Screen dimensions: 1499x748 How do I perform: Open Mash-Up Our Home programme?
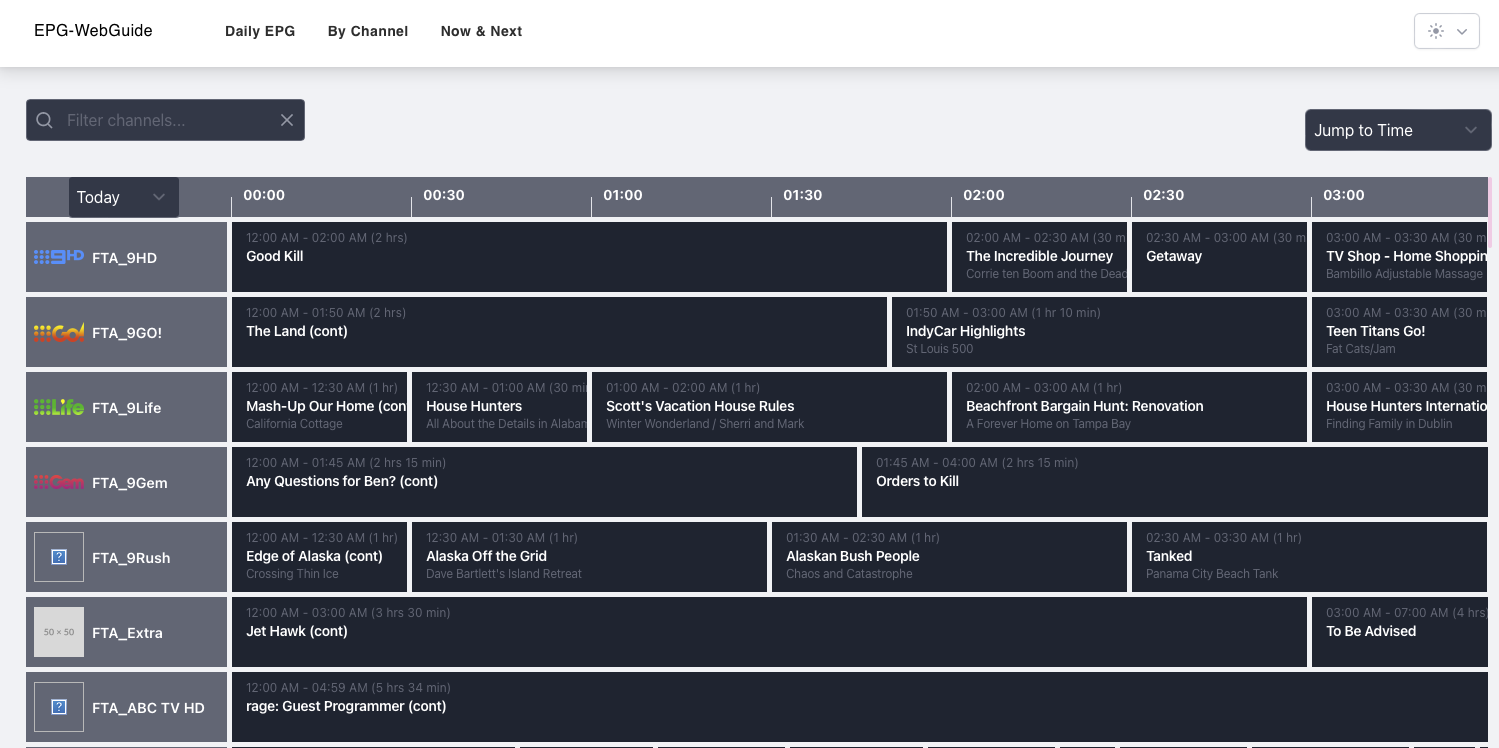[x=319, y=407]
